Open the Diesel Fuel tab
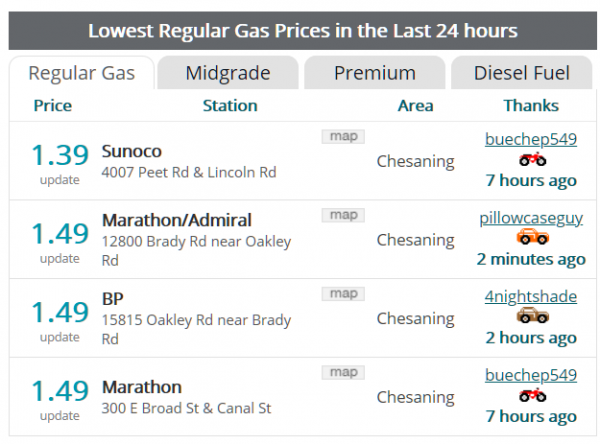The width and height of the screenshot is (600, 444). pyautogui.click(x=521, y=73)
